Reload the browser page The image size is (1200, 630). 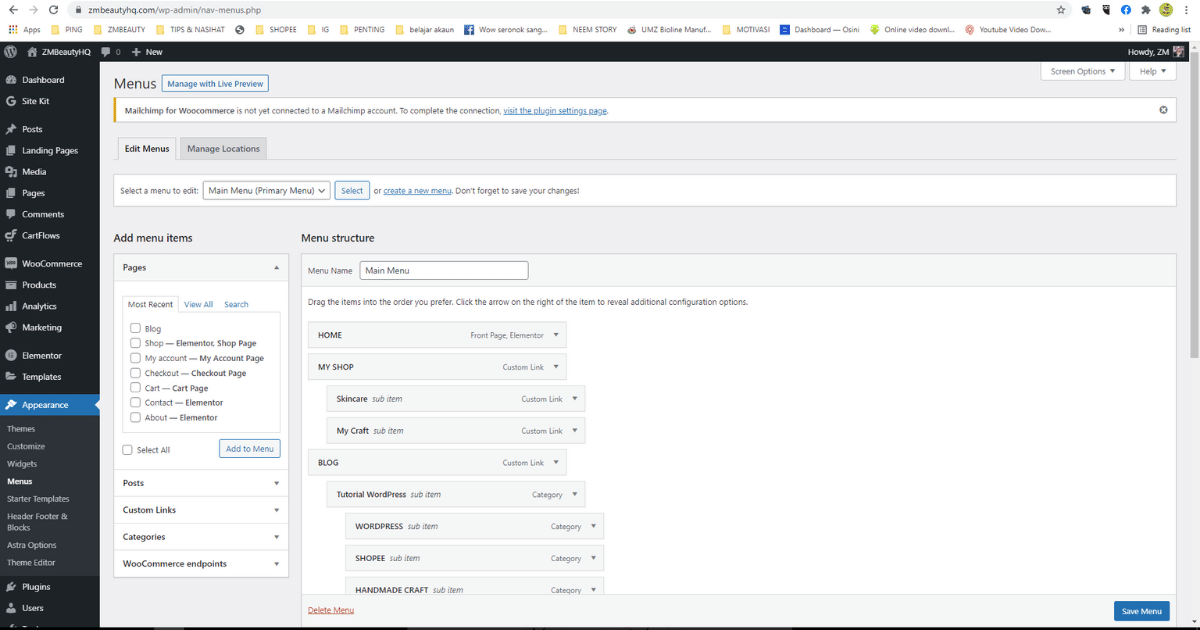click(x=53, y=9)
